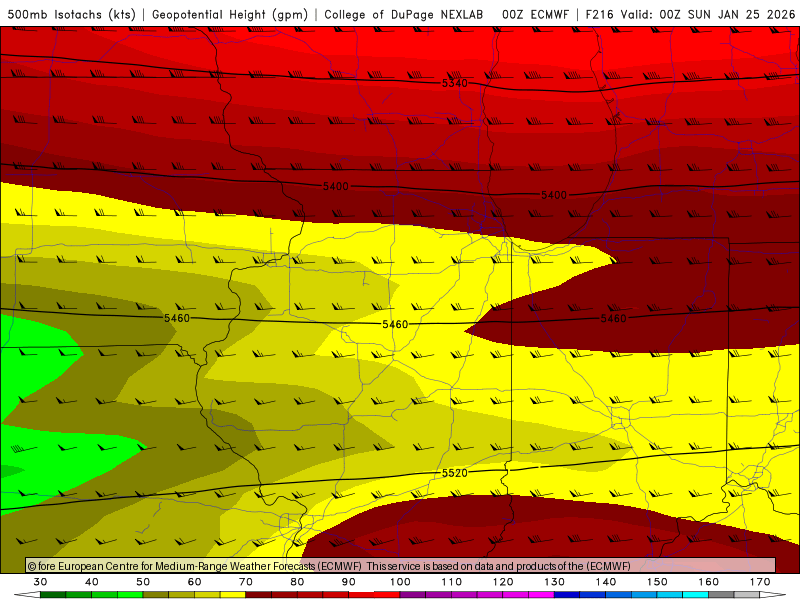
Task: Click the 'College of DuPage NEXLAB' text
Action: 404,14
